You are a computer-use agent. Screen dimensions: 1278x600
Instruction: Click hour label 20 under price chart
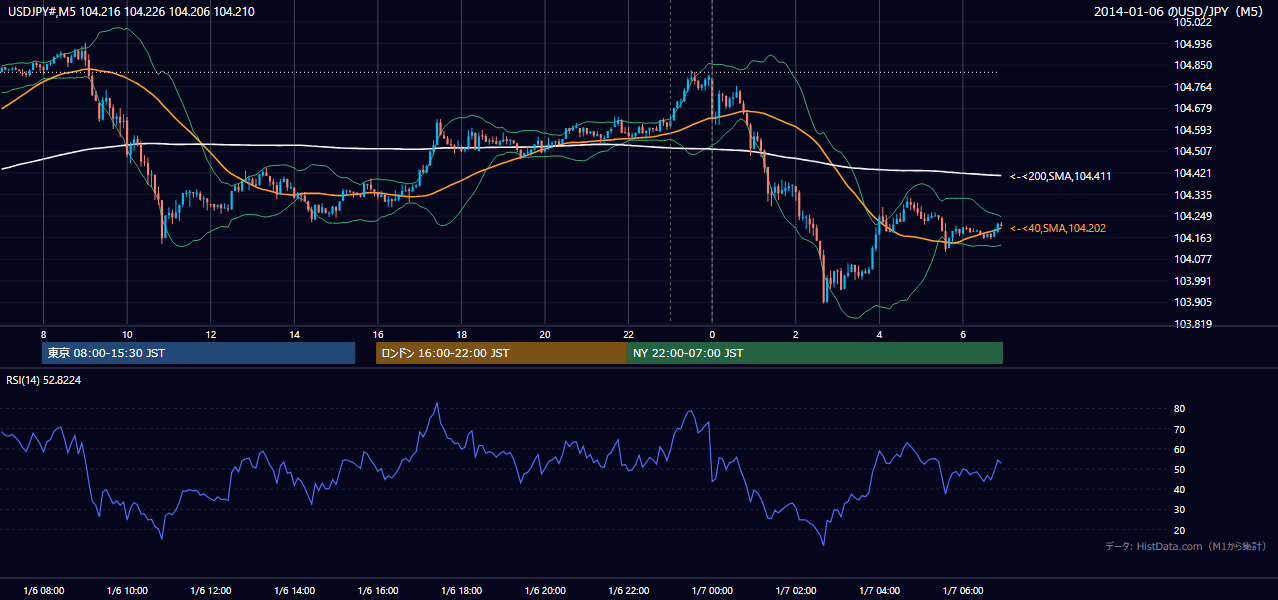click(545, 334)
